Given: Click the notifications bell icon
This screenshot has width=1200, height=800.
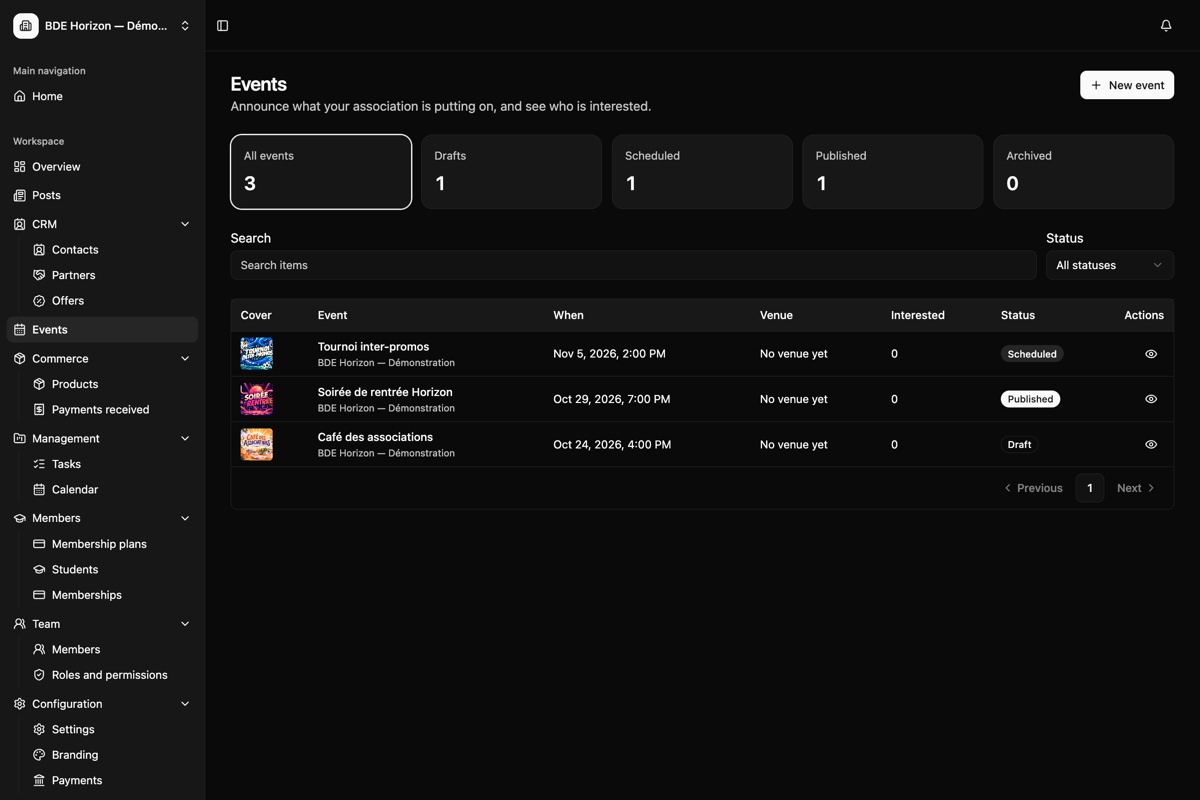Looking at the screenshot, I should [1166, 25].
